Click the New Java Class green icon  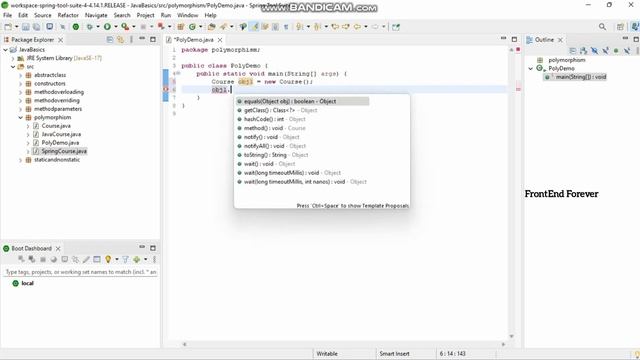192,27
